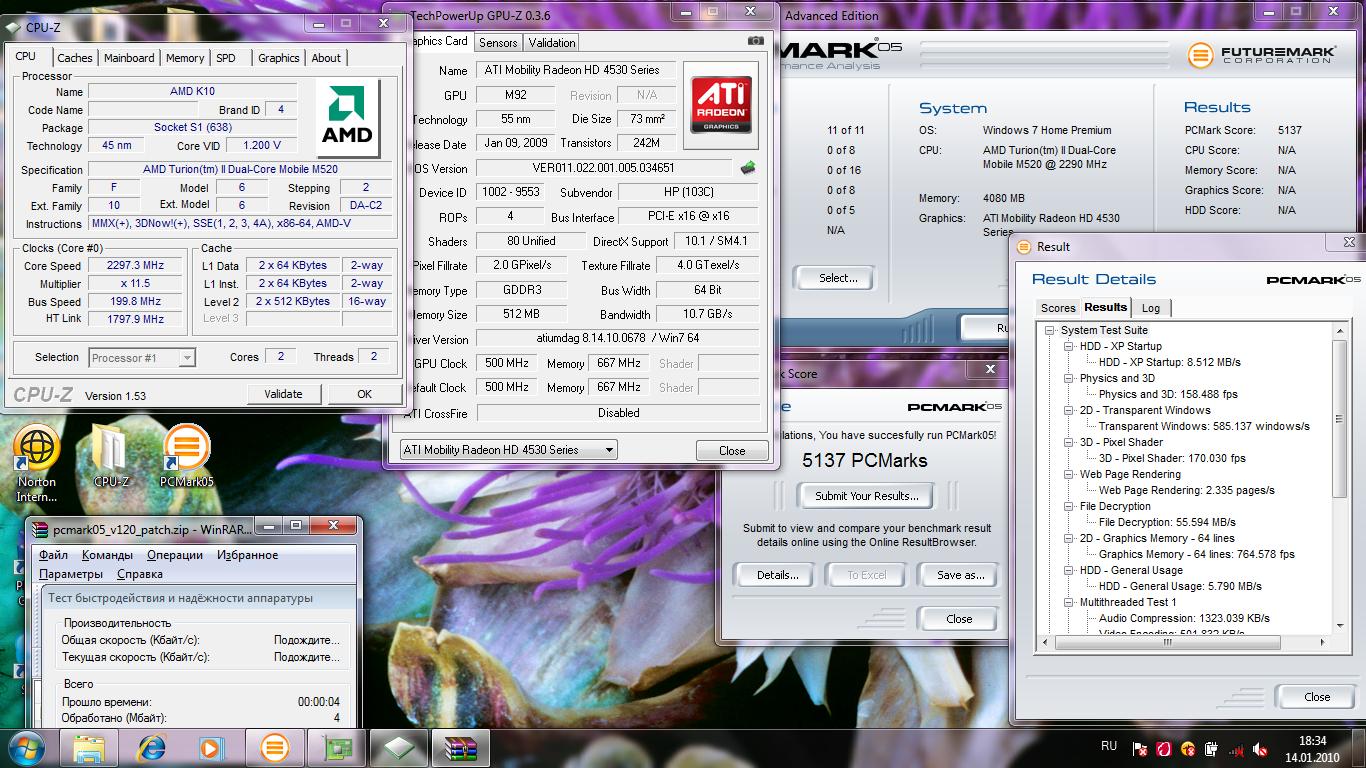This screenshot has height=768, width=1366.
Task: Open the Команды menu in WinRAR
Action: (107, 555)
